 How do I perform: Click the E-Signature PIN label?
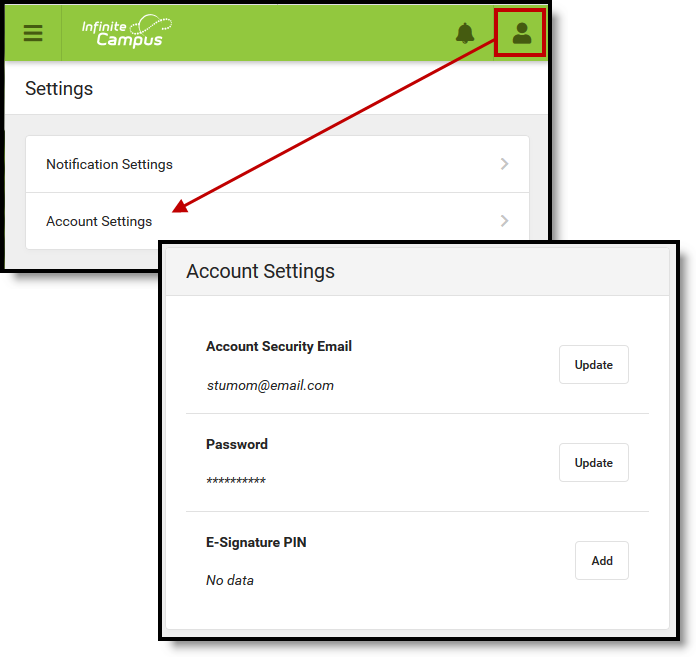tap(256, 542)
